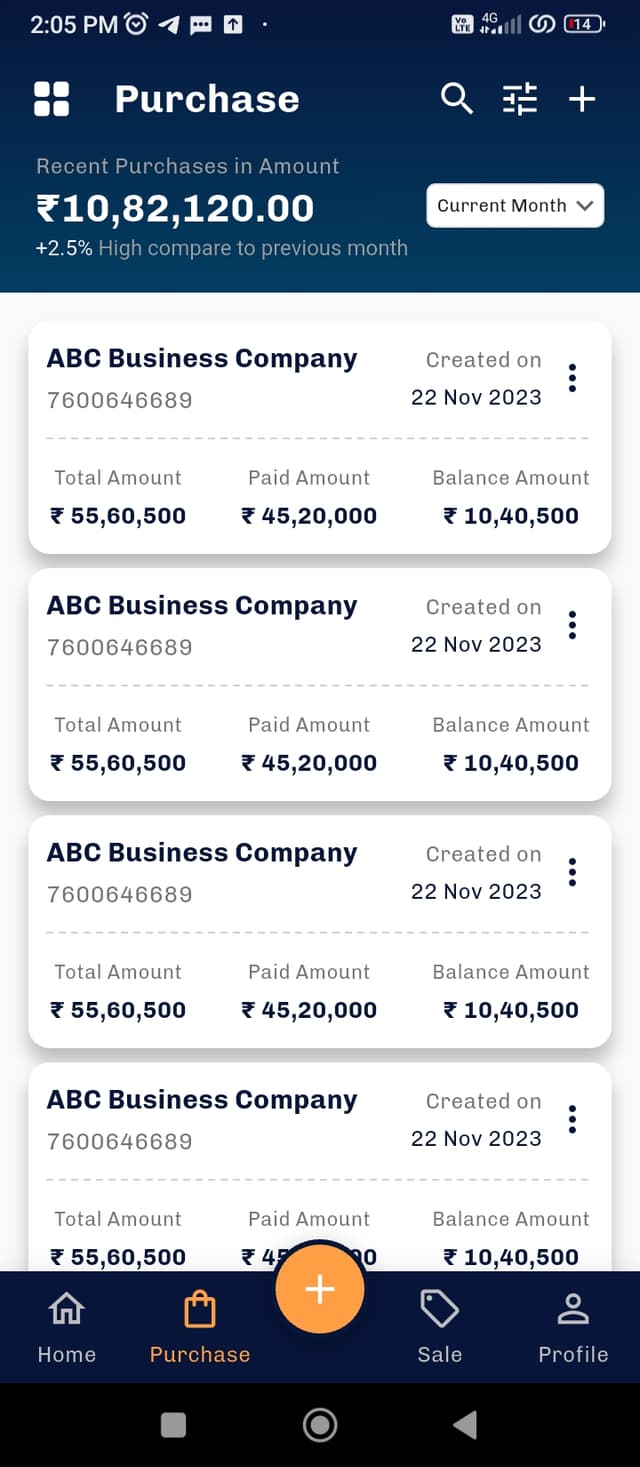Tap the third ABC Business Company card title

click(x=202, y=853)
